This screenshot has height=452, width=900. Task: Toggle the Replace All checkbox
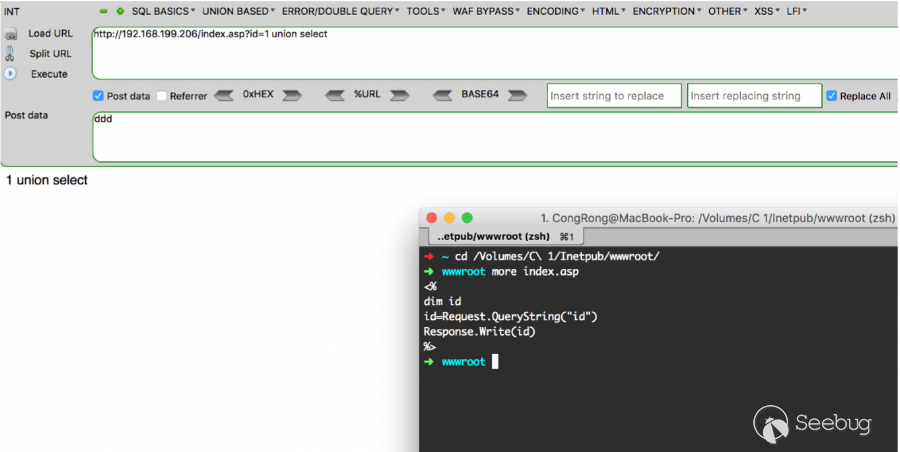(832, 96)
